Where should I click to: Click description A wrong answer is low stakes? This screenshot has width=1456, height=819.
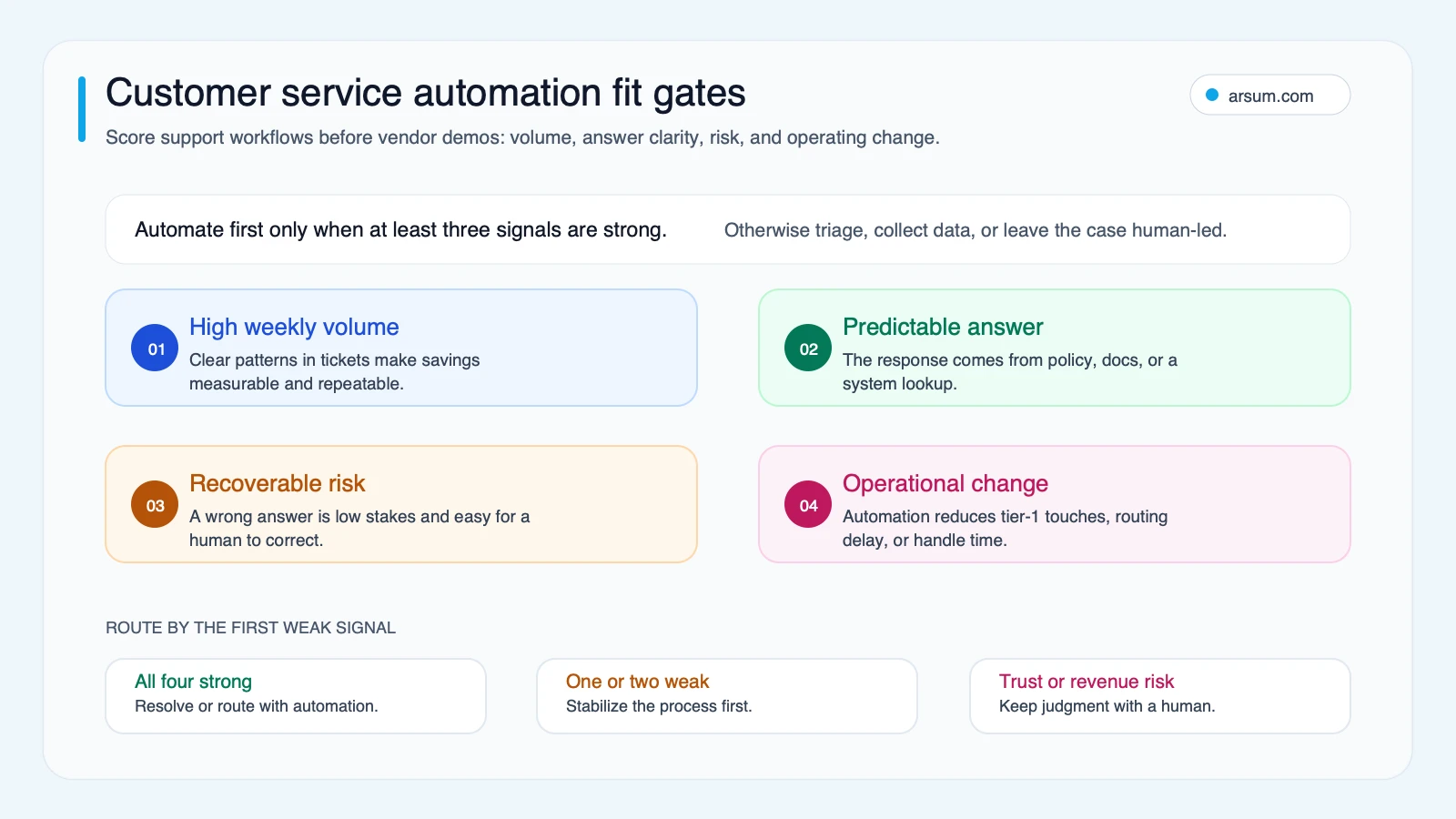coord(359,528)
